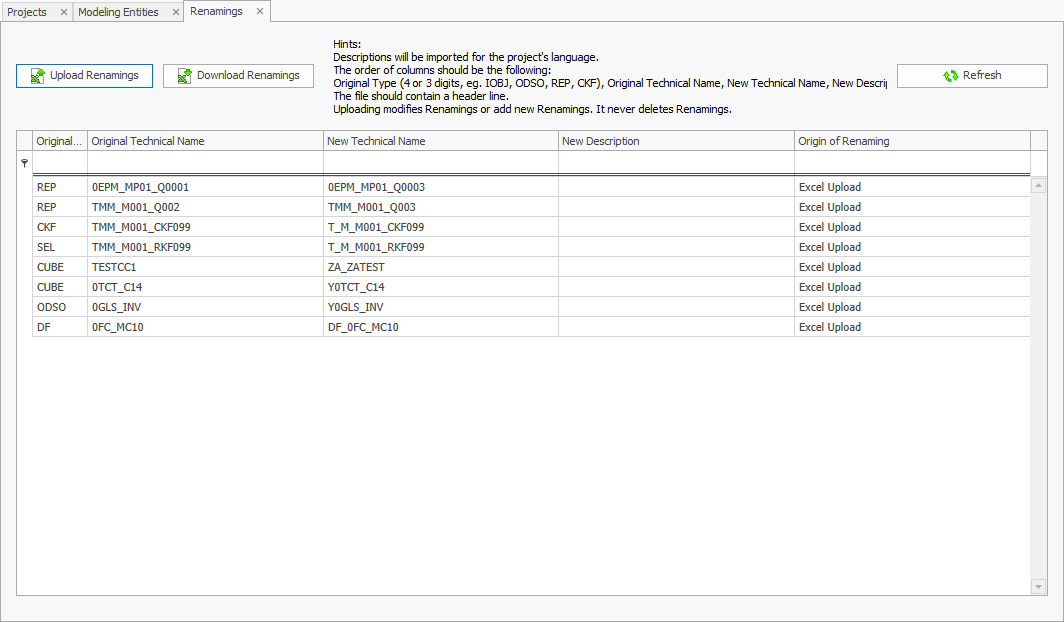Switch to the Modeling Entities tab

point(120,11)
